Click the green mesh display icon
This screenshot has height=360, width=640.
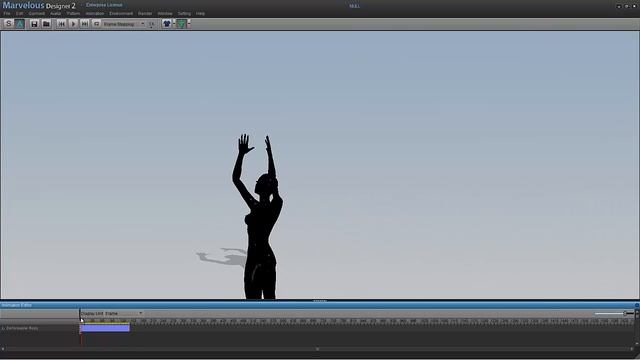(182, 24)
